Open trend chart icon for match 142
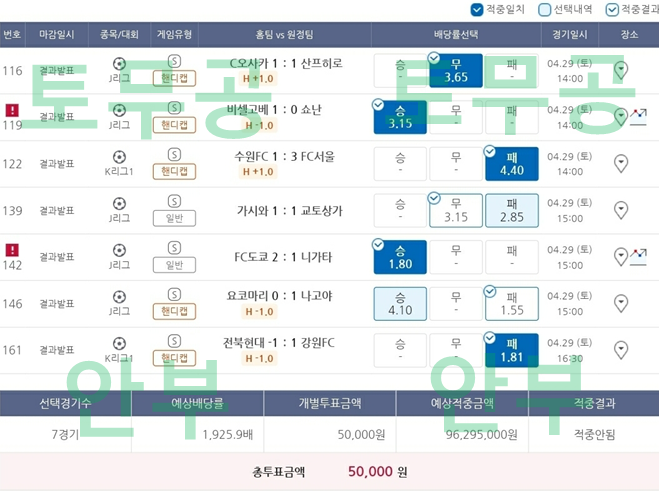Screen dimensions: 659x491 tap(638, 257)
